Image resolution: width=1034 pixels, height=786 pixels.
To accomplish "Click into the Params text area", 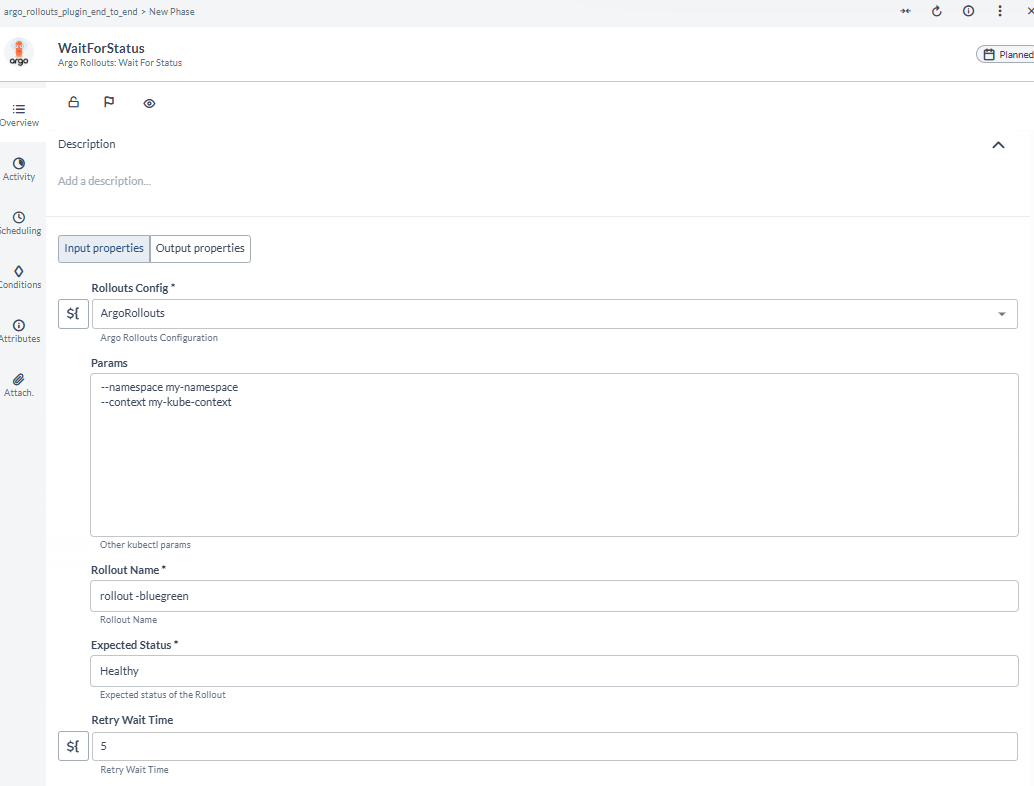I will coord(555,455).
